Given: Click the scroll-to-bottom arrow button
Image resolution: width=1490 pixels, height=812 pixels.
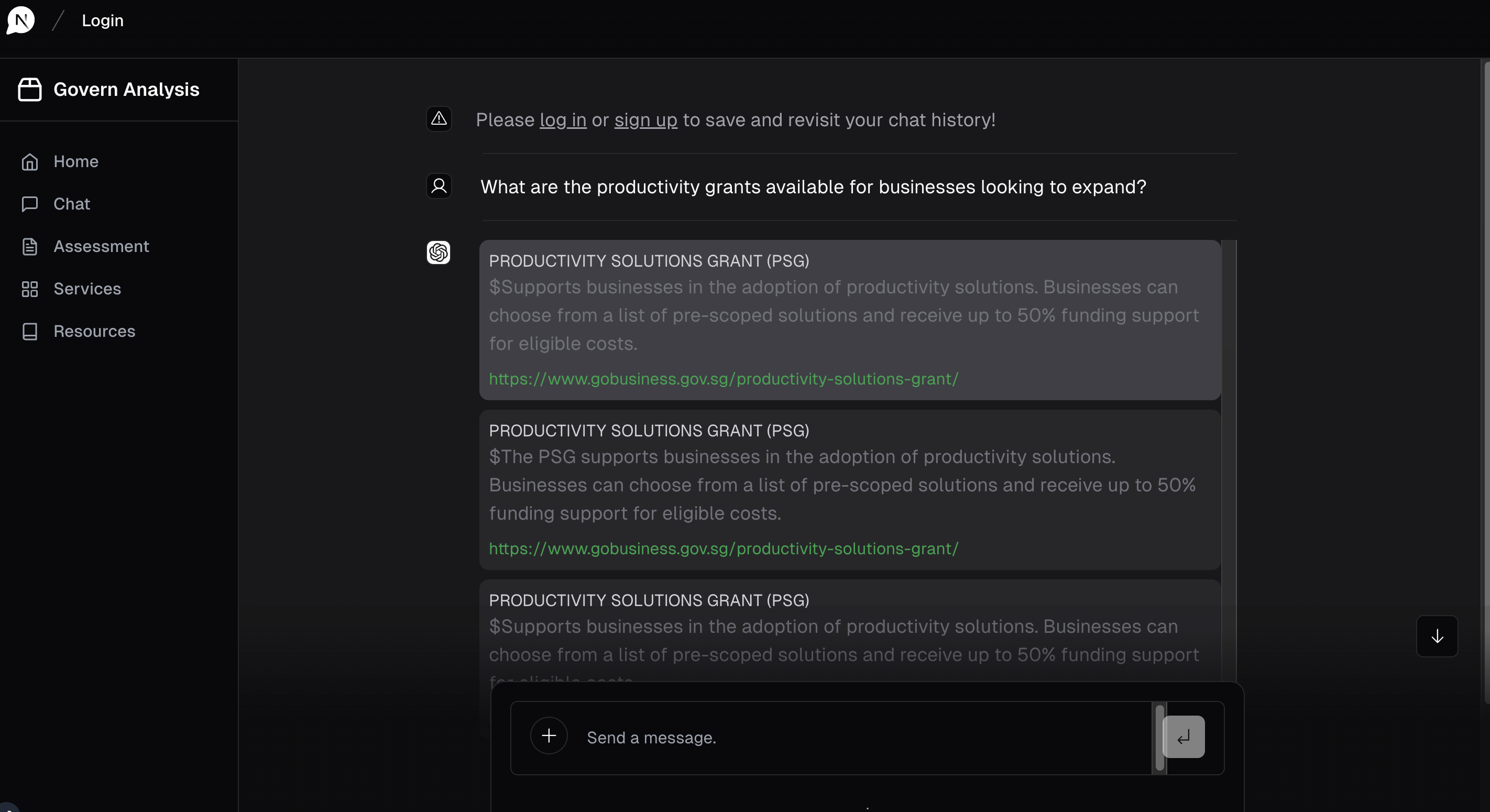Looking at the screenshot, I should pyautogui.click(x=1437, y=636).
